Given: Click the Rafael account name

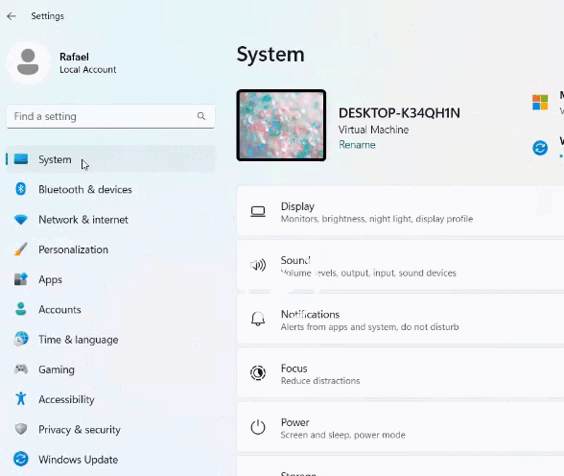Looking at the screenshot, I should 74,57.
